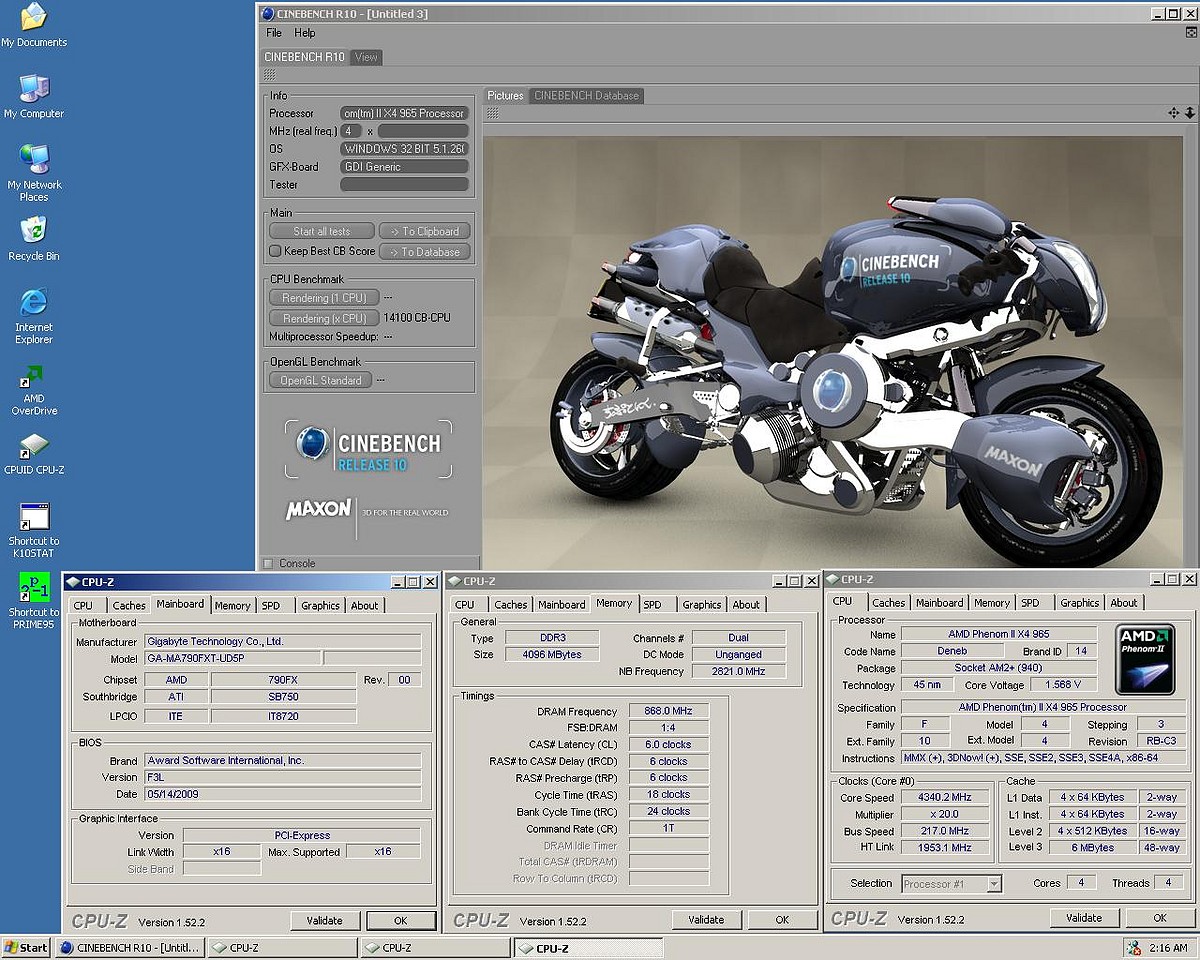Click the Windows Start button
The image size is (1200, 960).
click(27, 947)
